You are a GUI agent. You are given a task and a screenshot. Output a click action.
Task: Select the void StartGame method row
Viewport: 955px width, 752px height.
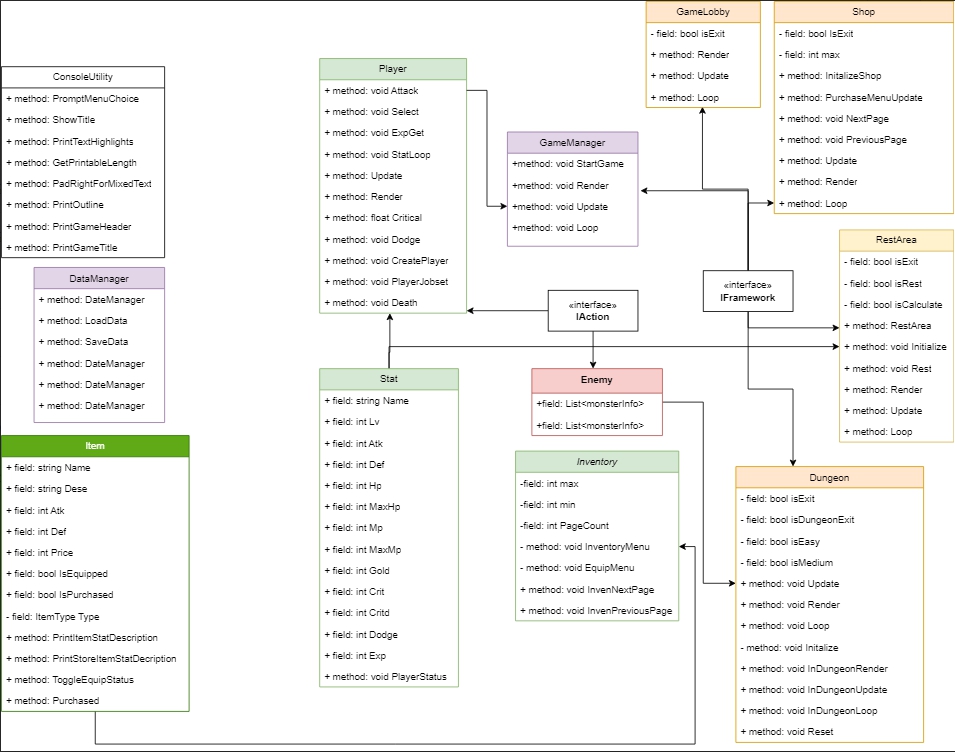pyautogui.click(x=573, y=164)
